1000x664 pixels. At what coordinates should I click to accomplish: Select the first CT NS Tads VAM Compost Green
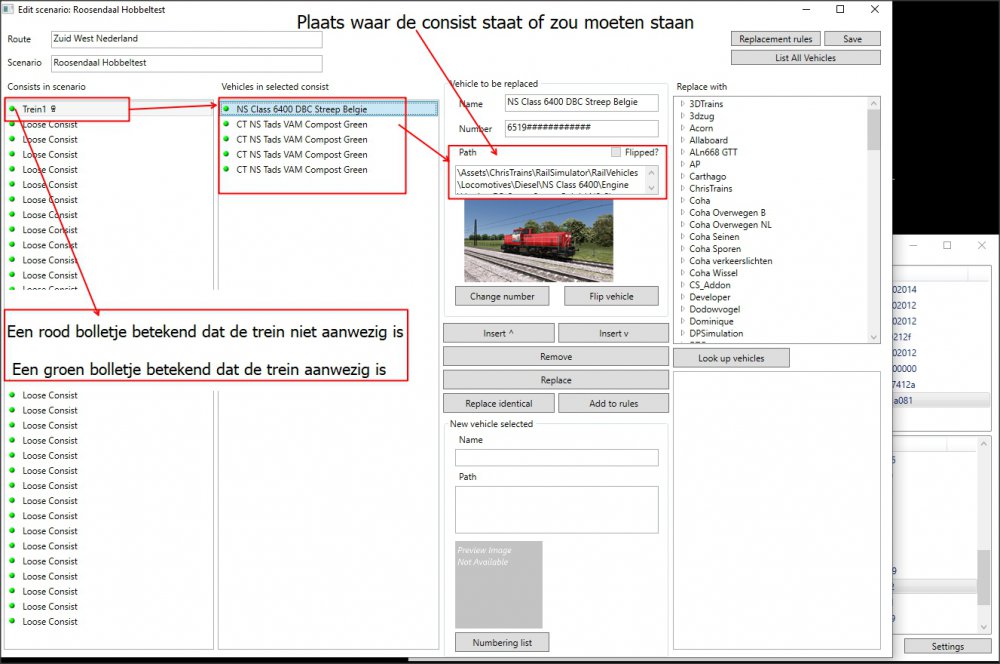301,125
